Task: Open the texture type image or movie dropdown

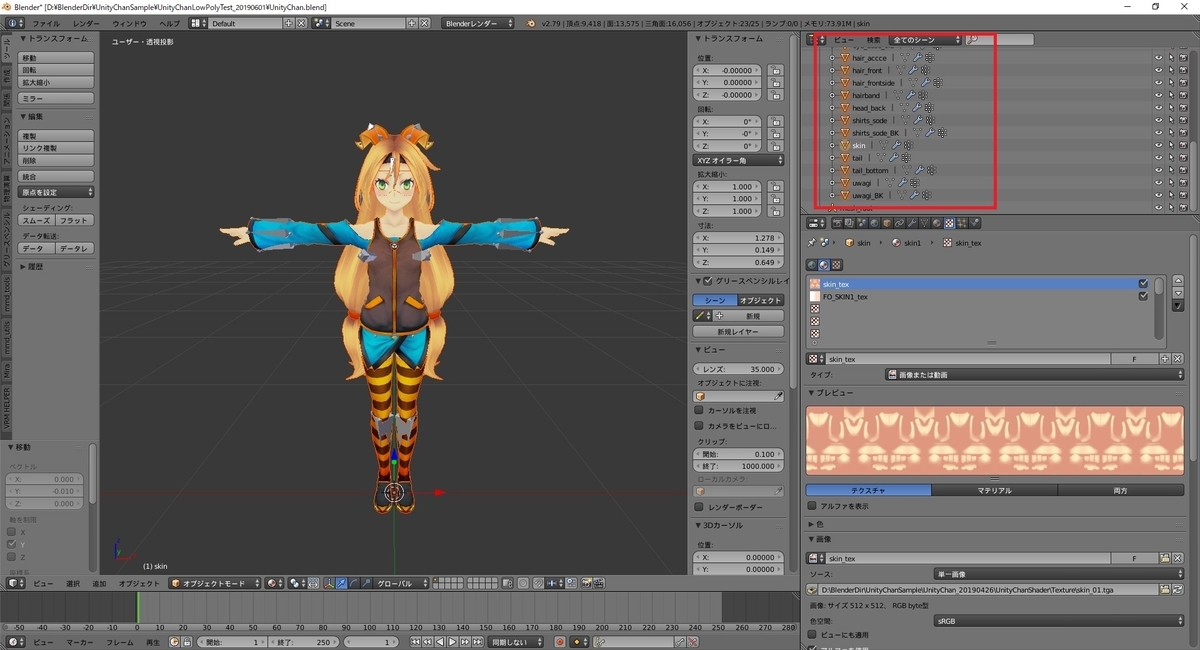Action: click(1035, 374)
